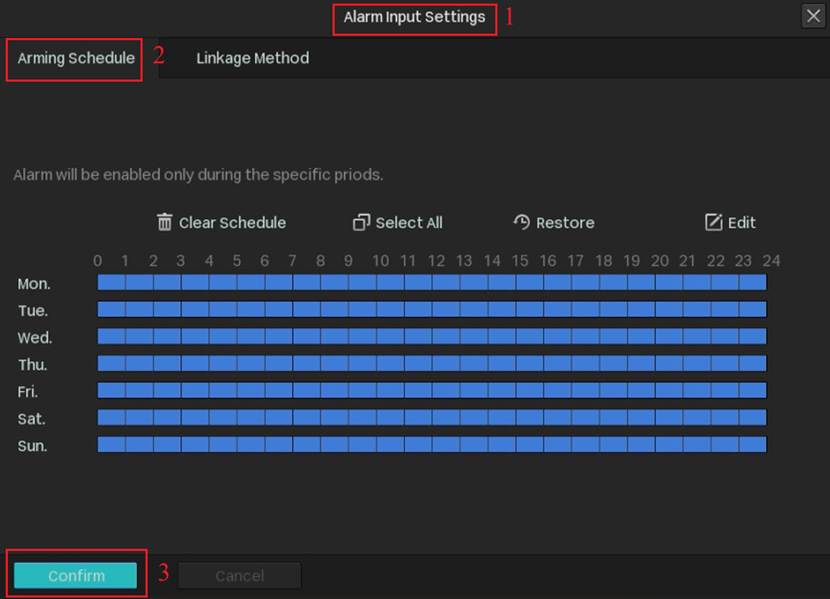Select Tuesday's 12 to 13 hour block

point(446,310)
